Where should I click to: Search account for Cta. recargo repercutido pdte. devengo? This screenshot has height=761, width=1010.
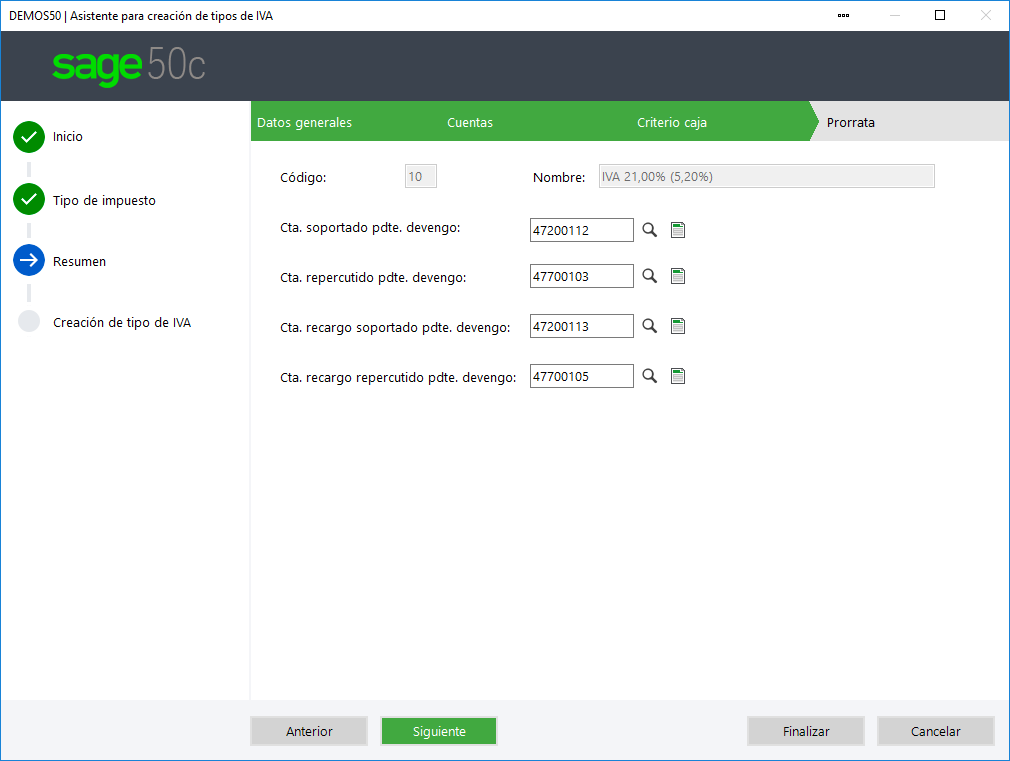click(x=649, y=376)
